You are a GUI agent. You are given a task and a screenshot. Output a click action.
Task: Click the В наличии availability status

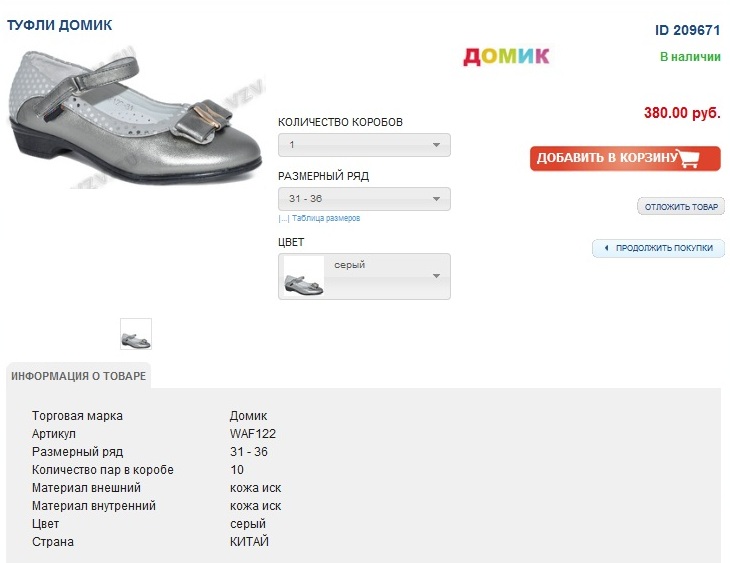point(690,57)
